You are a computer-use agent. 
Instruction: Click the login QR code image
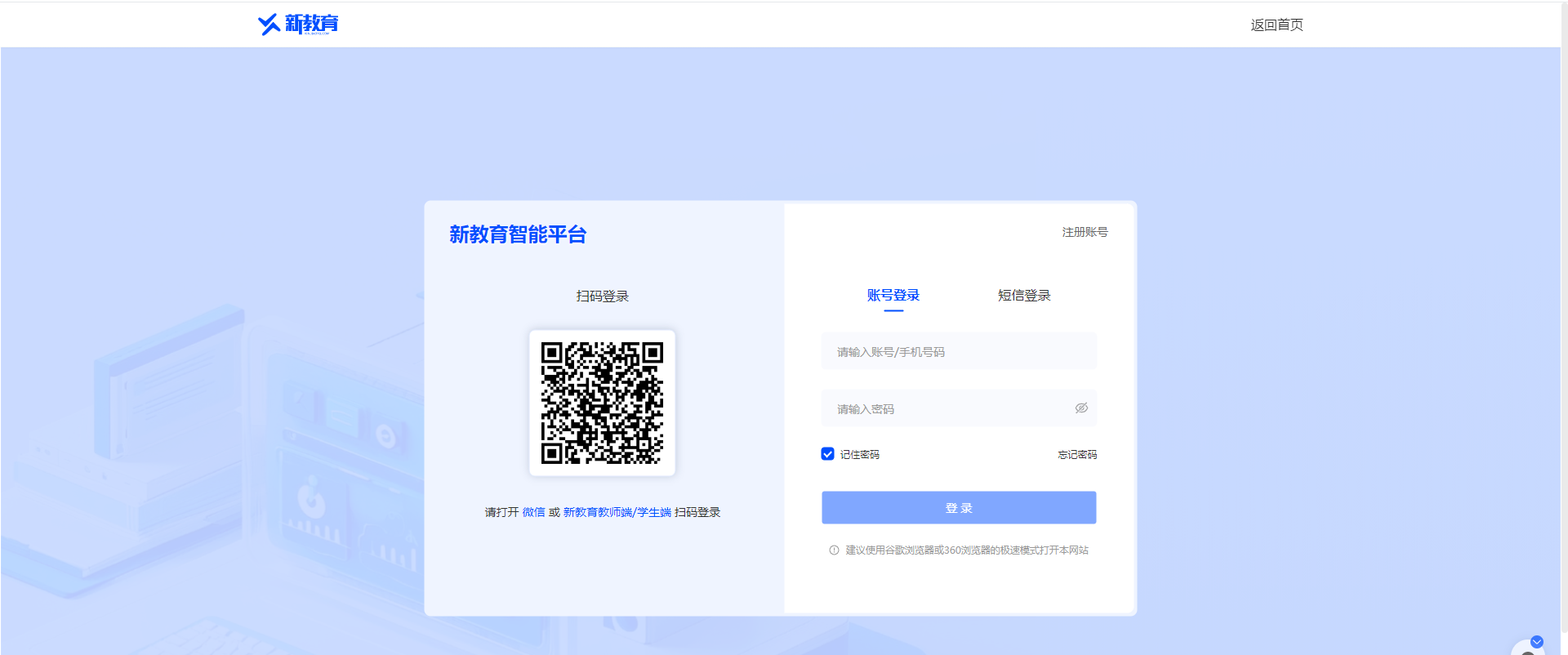point(602,403)
